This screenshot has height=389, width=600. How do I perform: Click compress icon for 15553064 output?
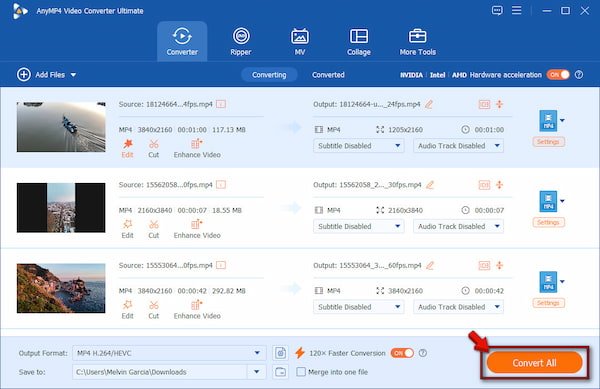click(499, 265)
